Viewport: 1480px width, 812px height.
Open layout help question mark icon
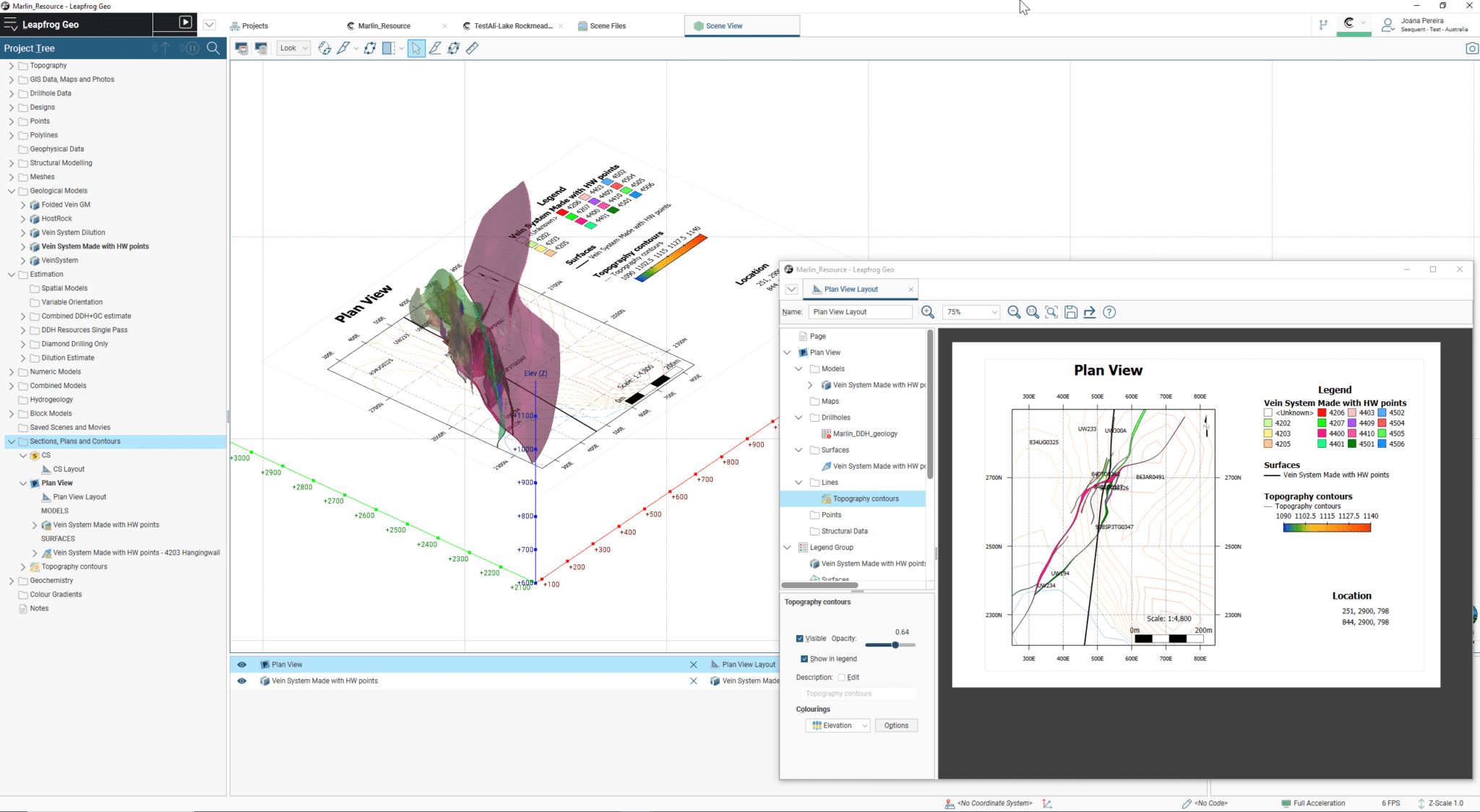coord(1109,312)
